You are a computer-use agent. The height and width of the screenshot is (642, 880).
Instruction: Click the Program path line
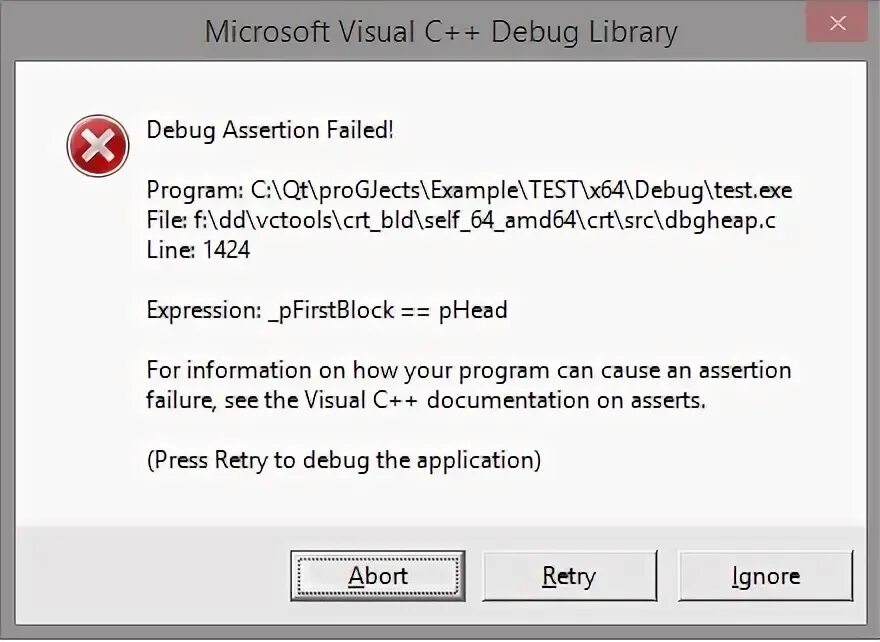click(468, 190)
